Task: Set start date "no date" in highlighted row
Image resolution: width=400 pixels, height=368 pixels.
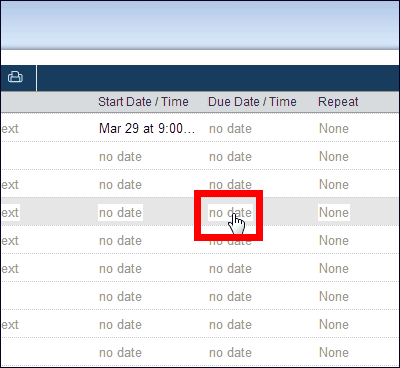Action: pyautogui.click(x=120, y=213)
